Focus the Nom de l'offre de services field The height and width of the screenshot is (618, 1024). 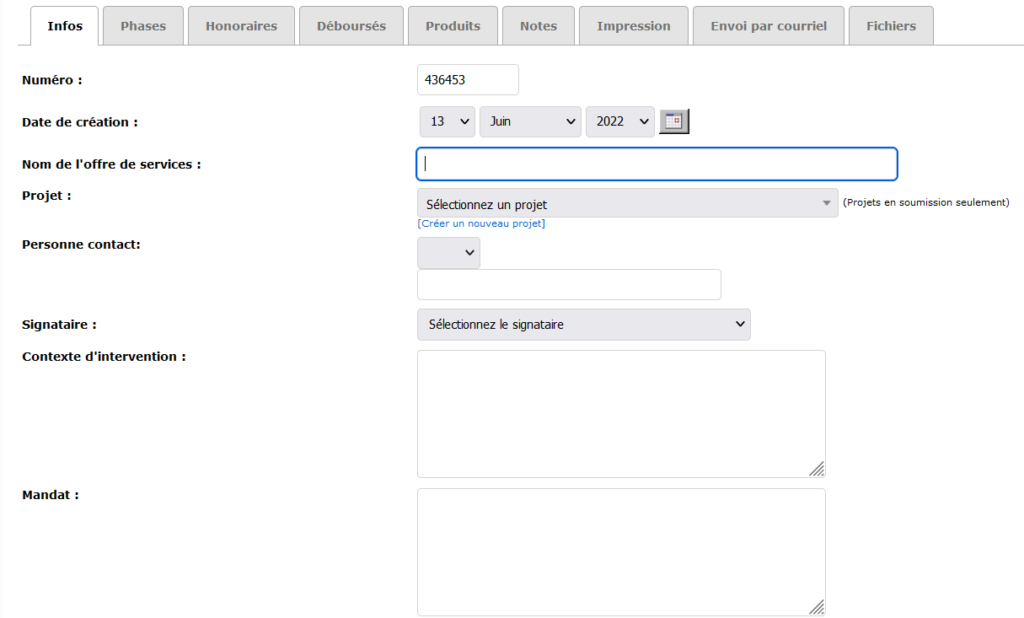coord(656,164)
